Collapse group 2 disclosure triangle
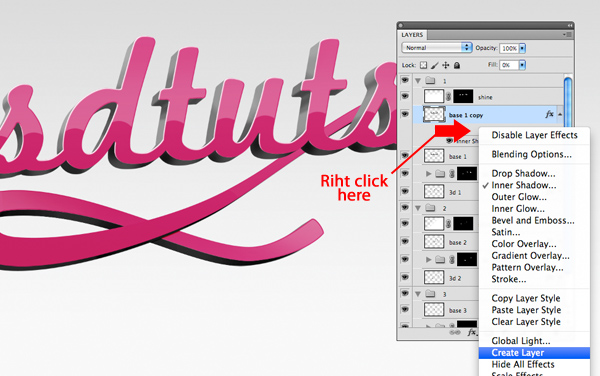 point(418,208)
